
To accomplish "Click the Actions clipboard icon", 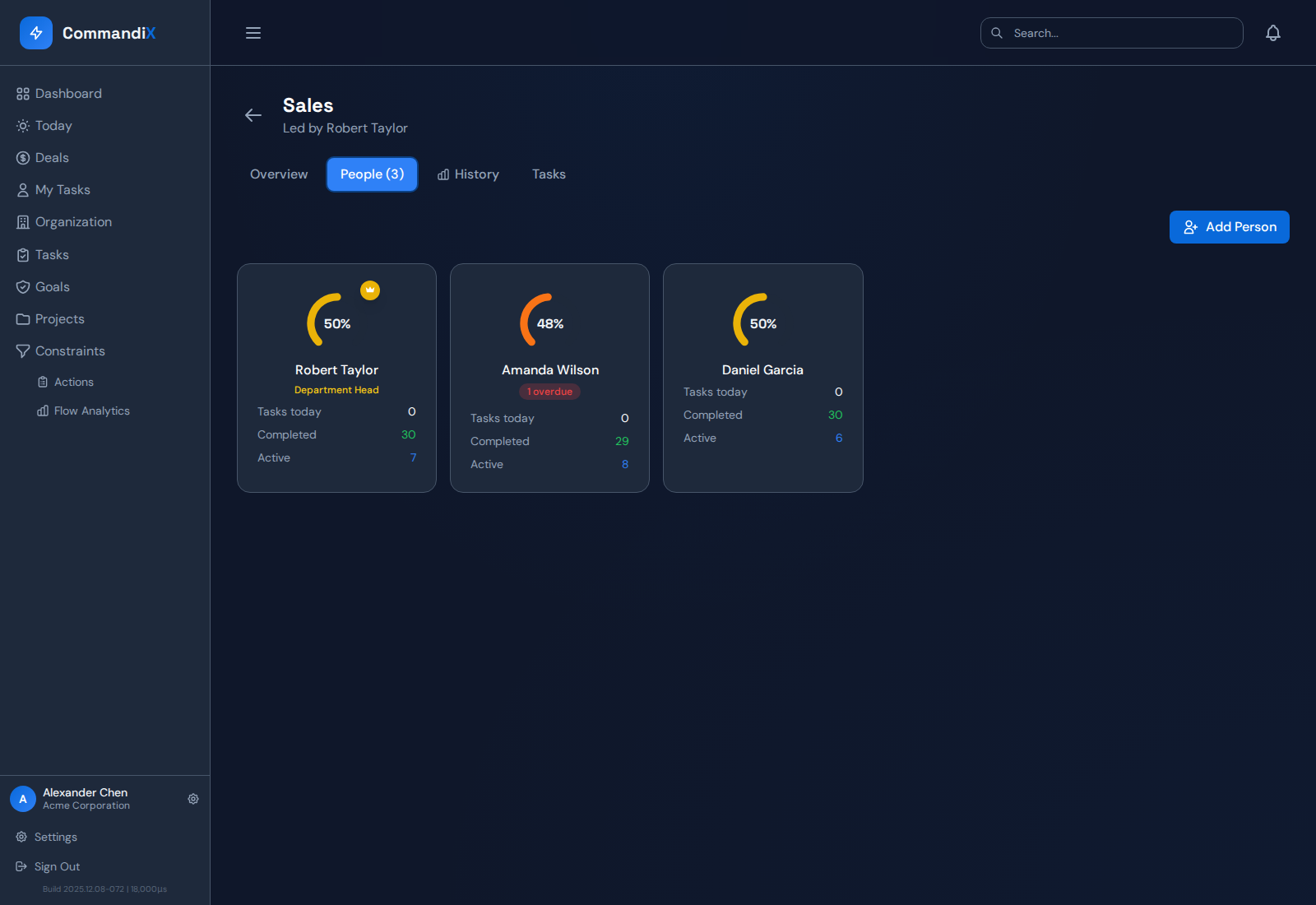I will click(x=43, y=382).
